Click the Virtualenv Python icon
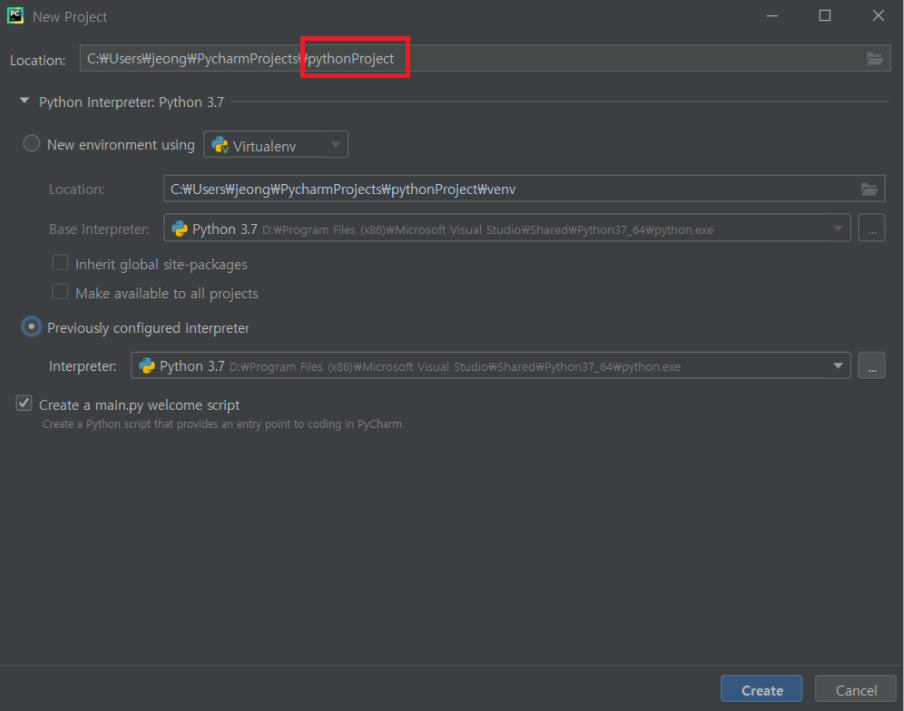This screenshot has height=711, width=904. pyautogui.click(x=220, y=144)
